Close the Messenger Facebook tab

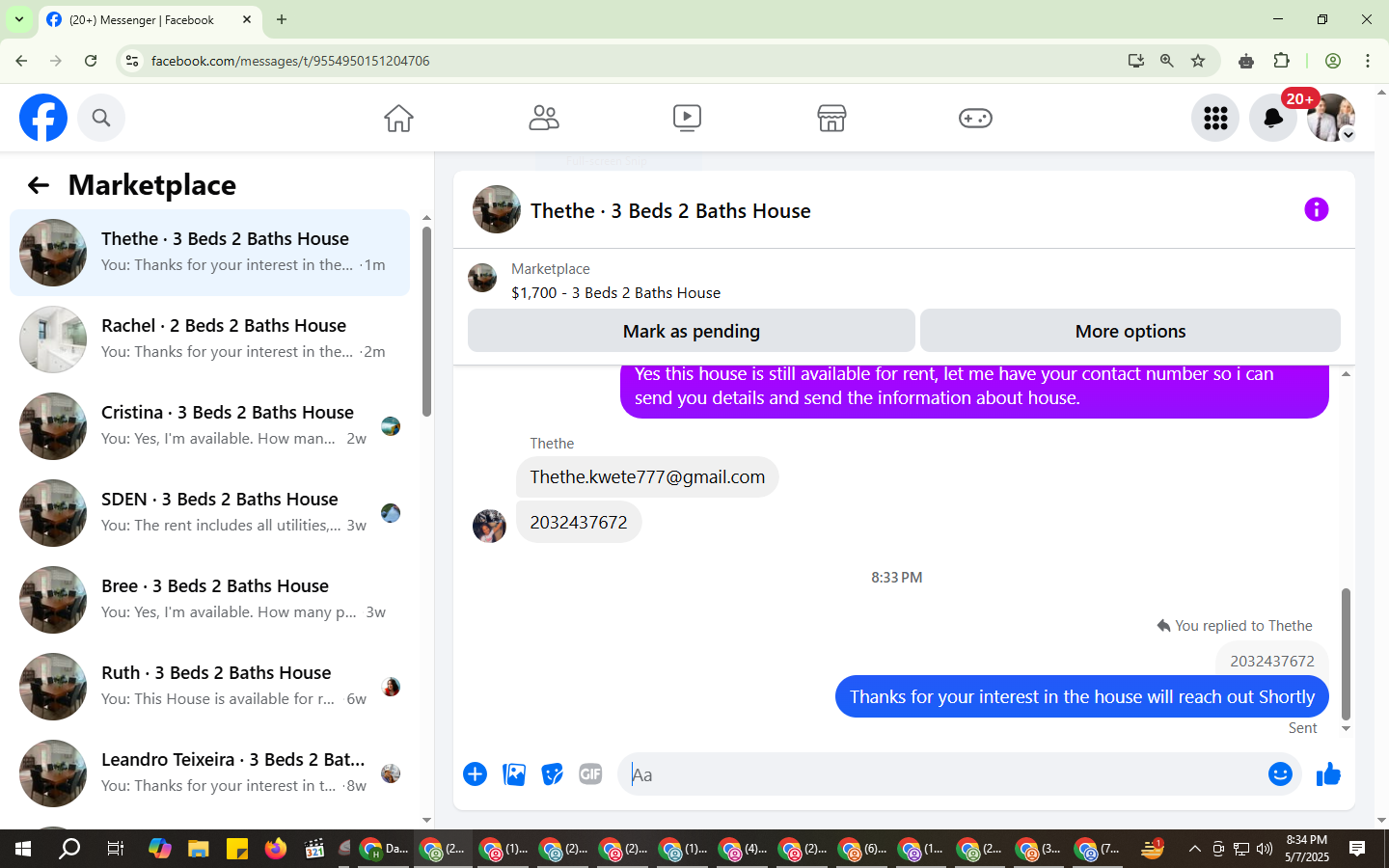(247, 19)
